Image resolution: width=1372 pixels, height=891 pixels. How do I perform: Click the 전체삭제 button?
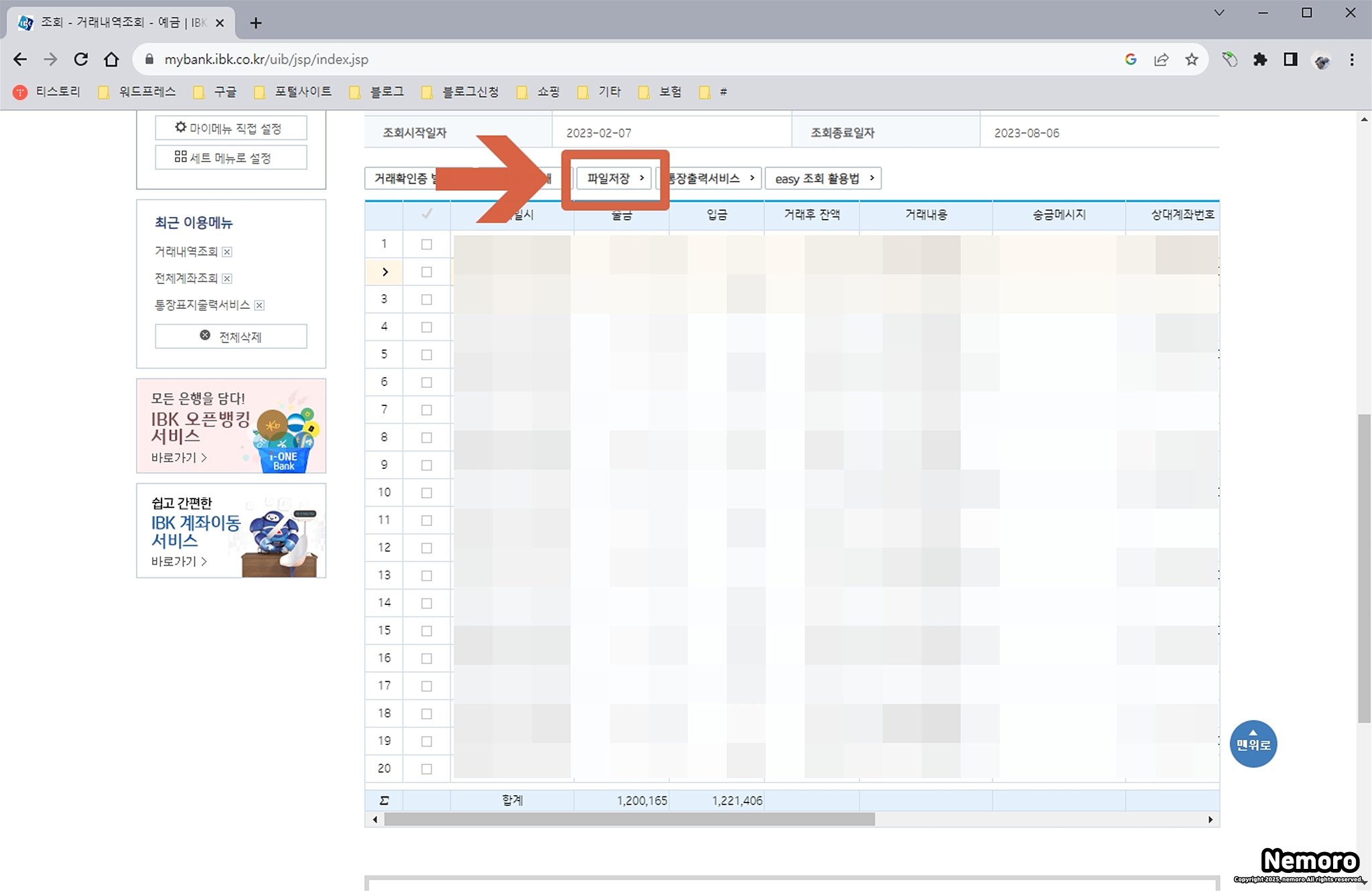point(231,336)
